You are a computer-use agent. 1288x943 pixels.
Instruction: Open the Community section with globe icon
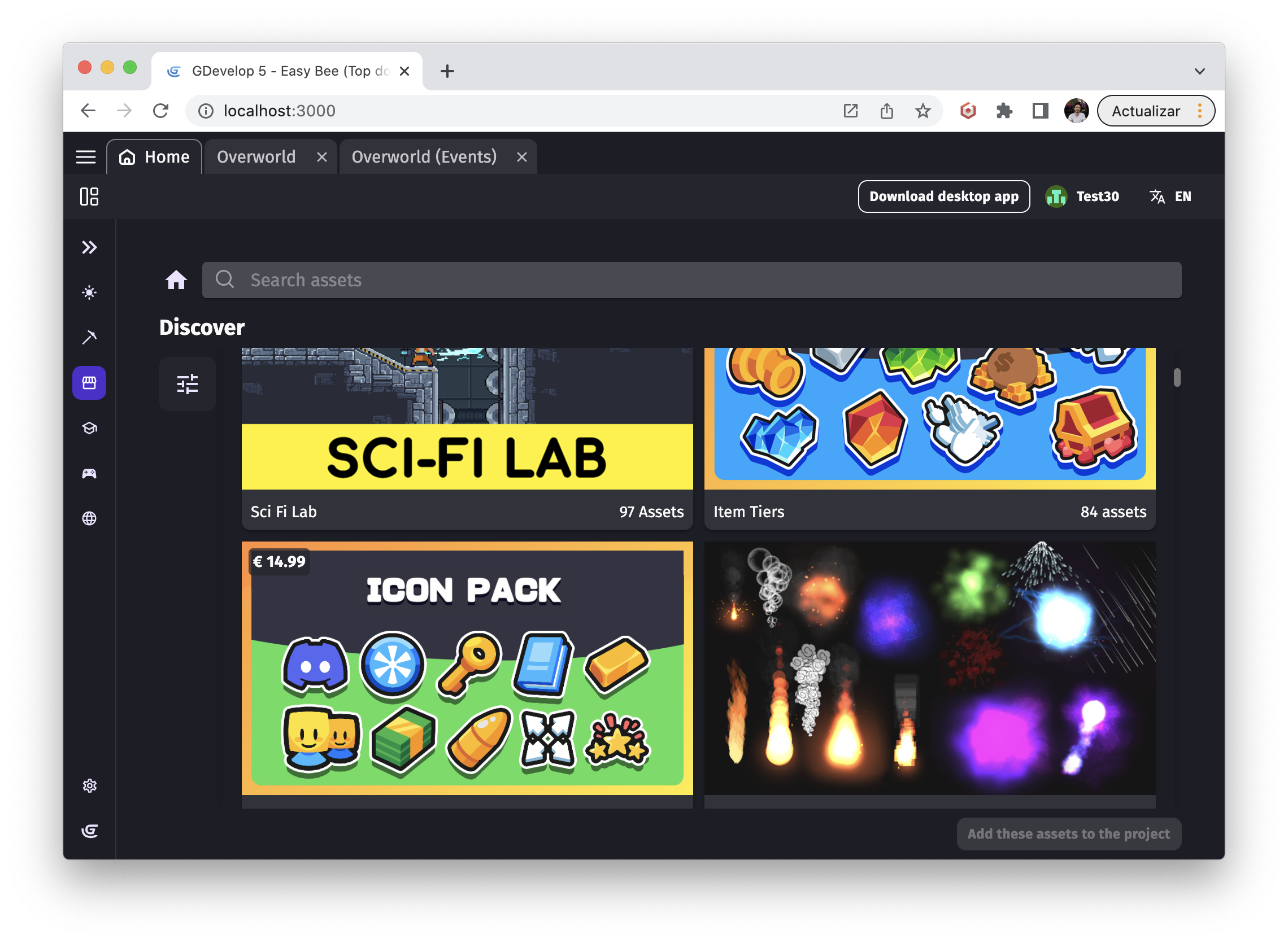pyautogui.click(x=90, y=518)
